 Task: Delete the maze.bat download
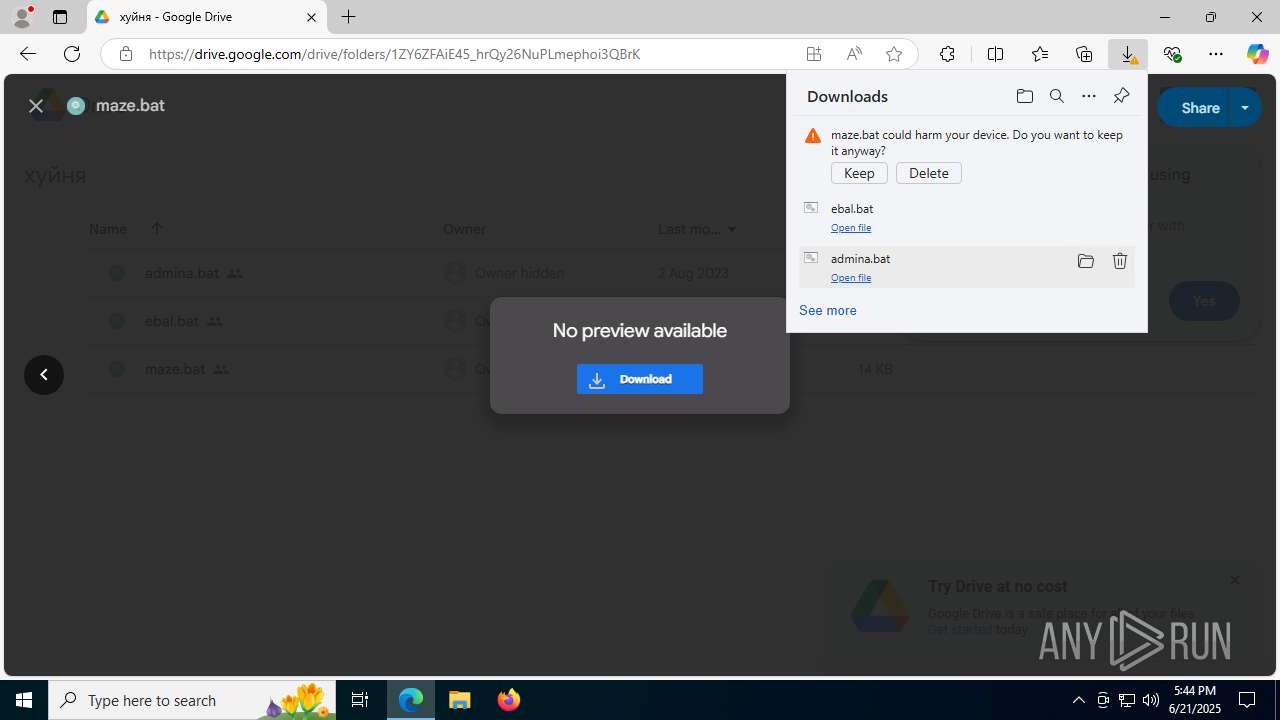pyautogui.click(x=929, y=173)
